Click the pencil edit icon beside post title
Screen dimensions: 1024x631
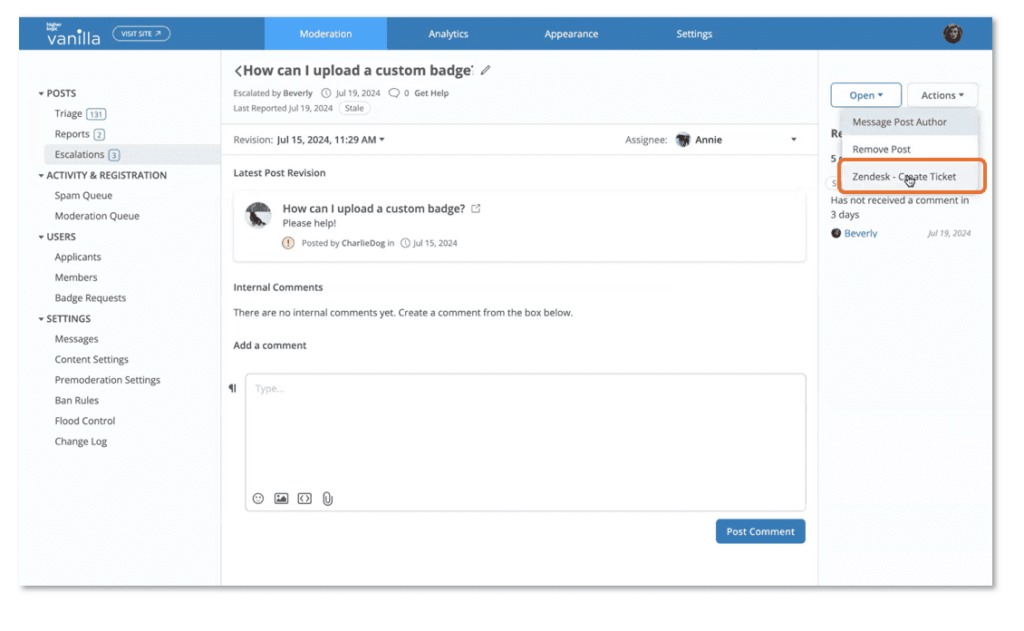pyautogui.click(x=486, y=71)
